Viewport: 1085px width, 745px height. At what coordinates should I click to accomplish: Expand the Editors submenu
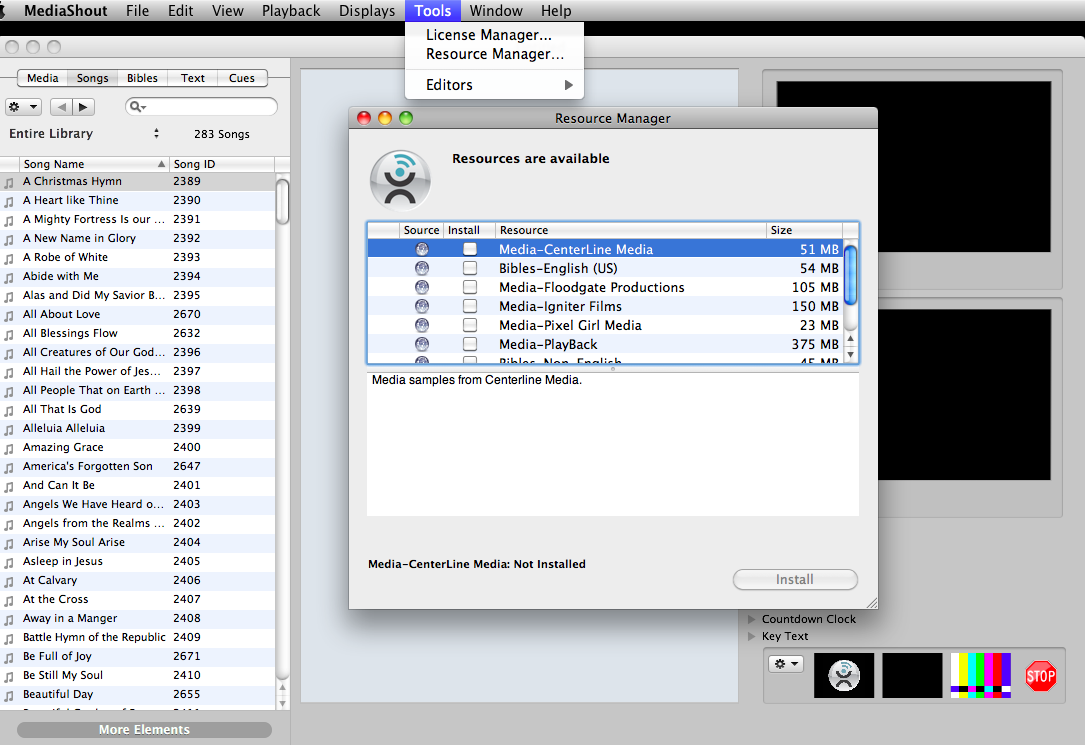495,85
